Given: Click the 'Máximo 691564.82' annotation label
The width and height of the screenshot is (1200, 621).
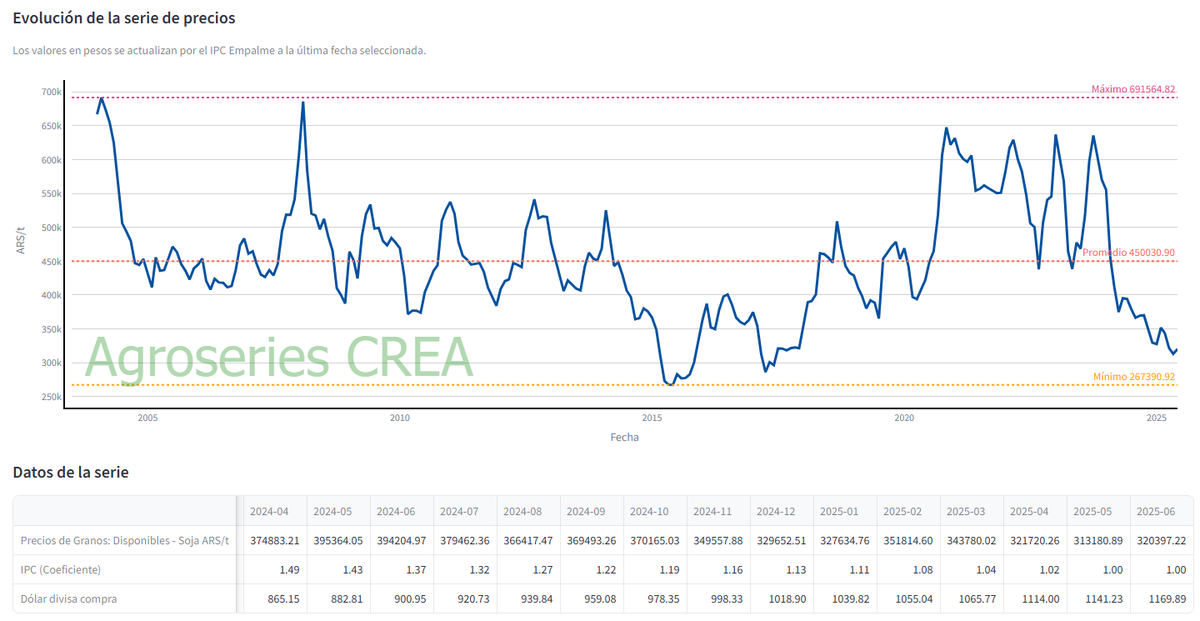Looking at the screenshot, I should 1133,89.
